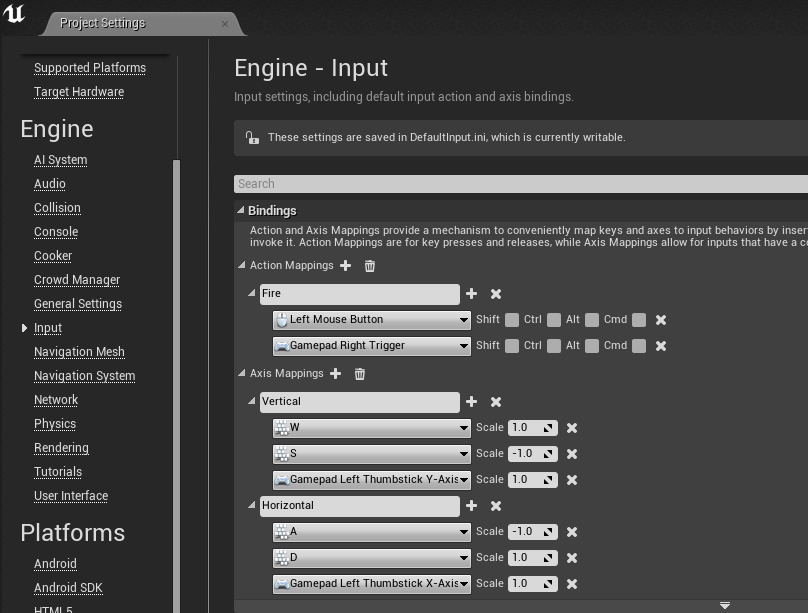The width and height of the screenshot is (808, 613).
Task: Click inside the Search settings field
Action: [x=400, y=183]
